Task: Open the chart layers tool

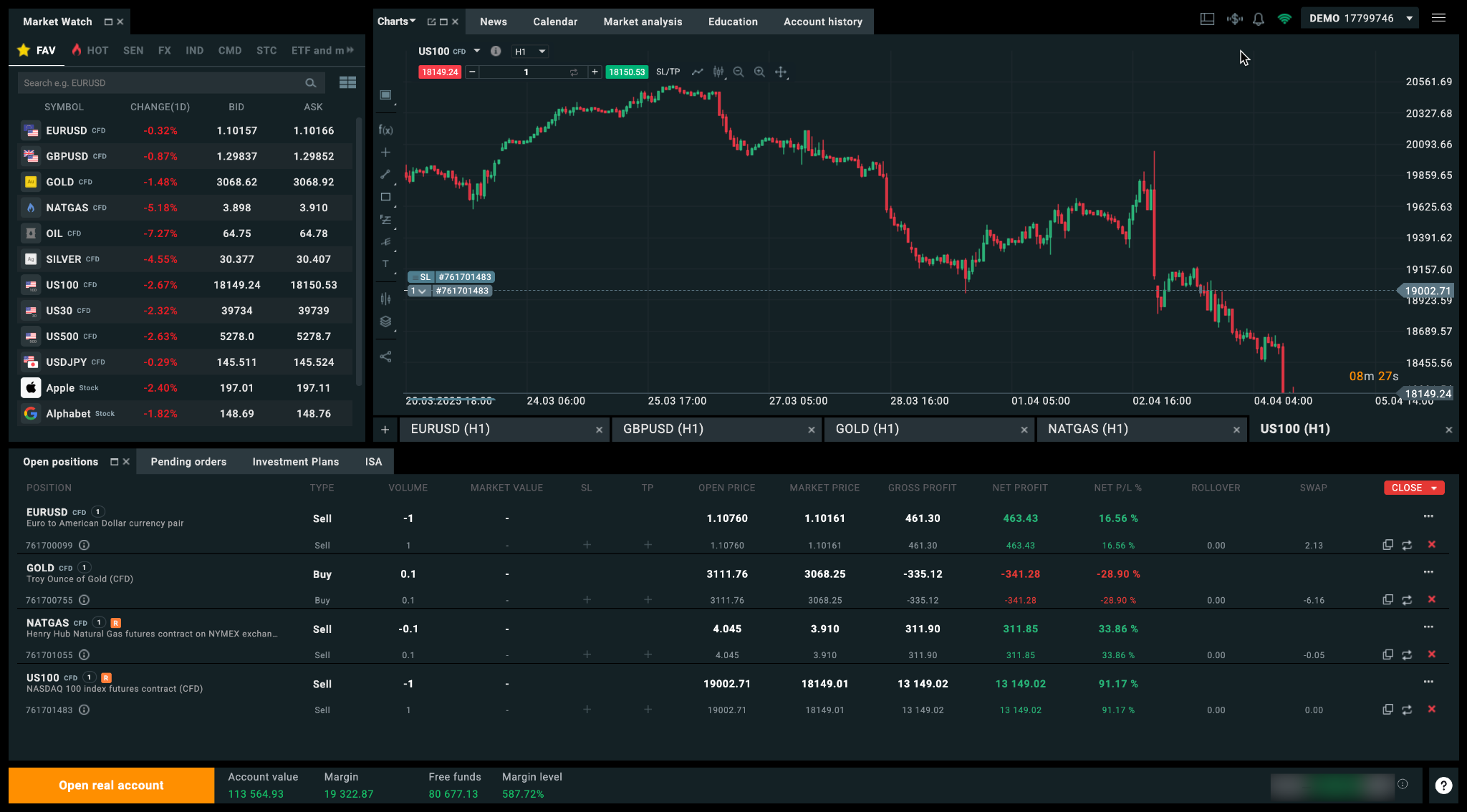Action: pyautogui.click(x=385, y=322)
